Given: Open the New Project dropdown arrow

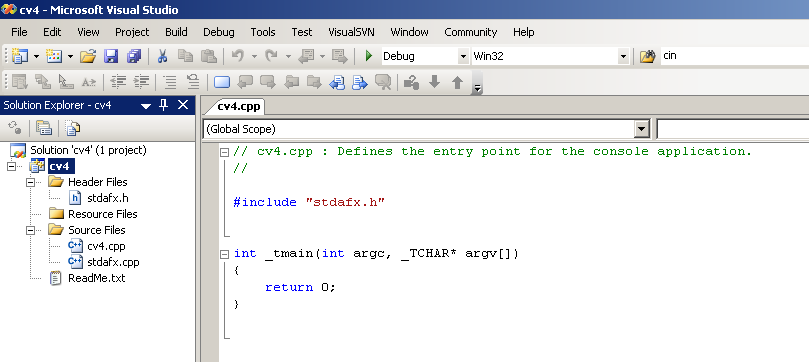Looking at the screenshot, I should 37,56.
